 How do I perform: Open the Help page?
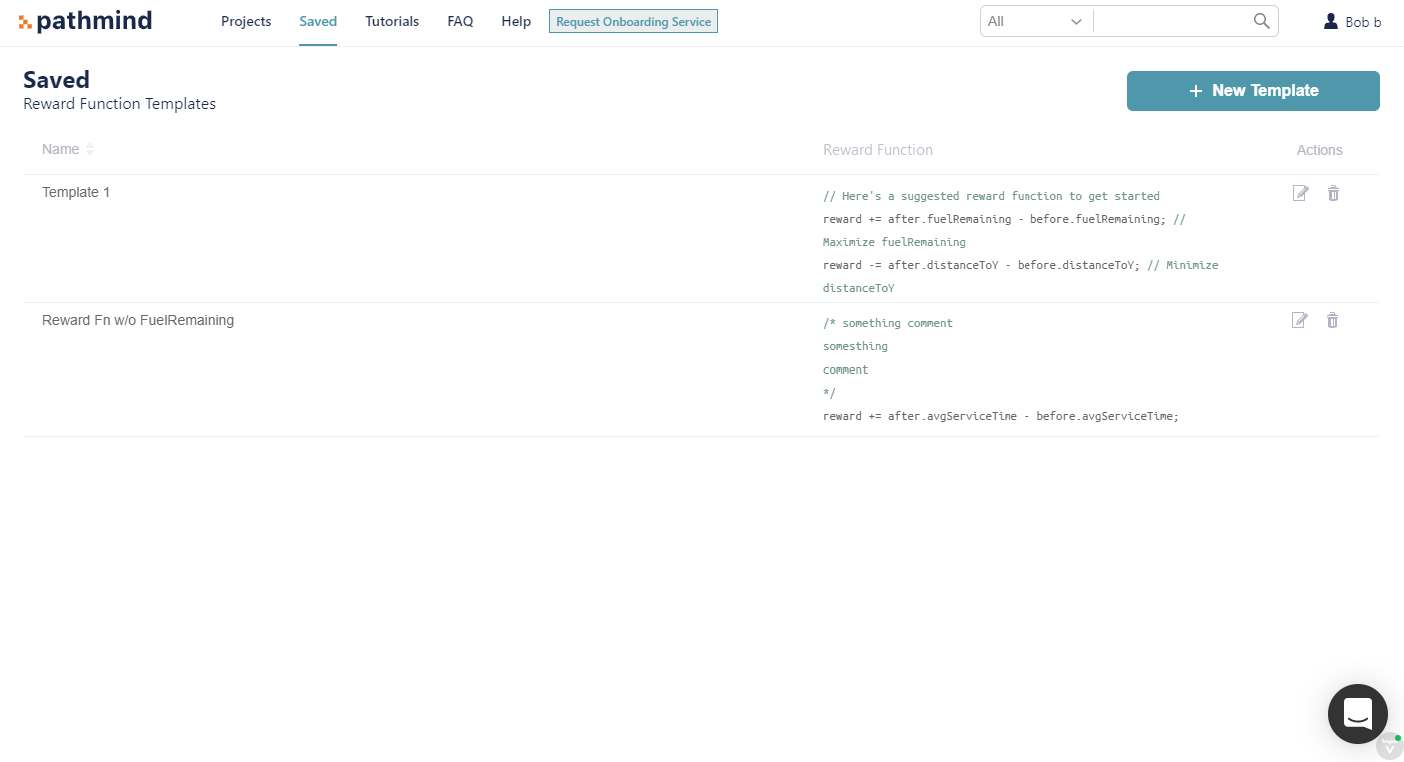(516, 21)
